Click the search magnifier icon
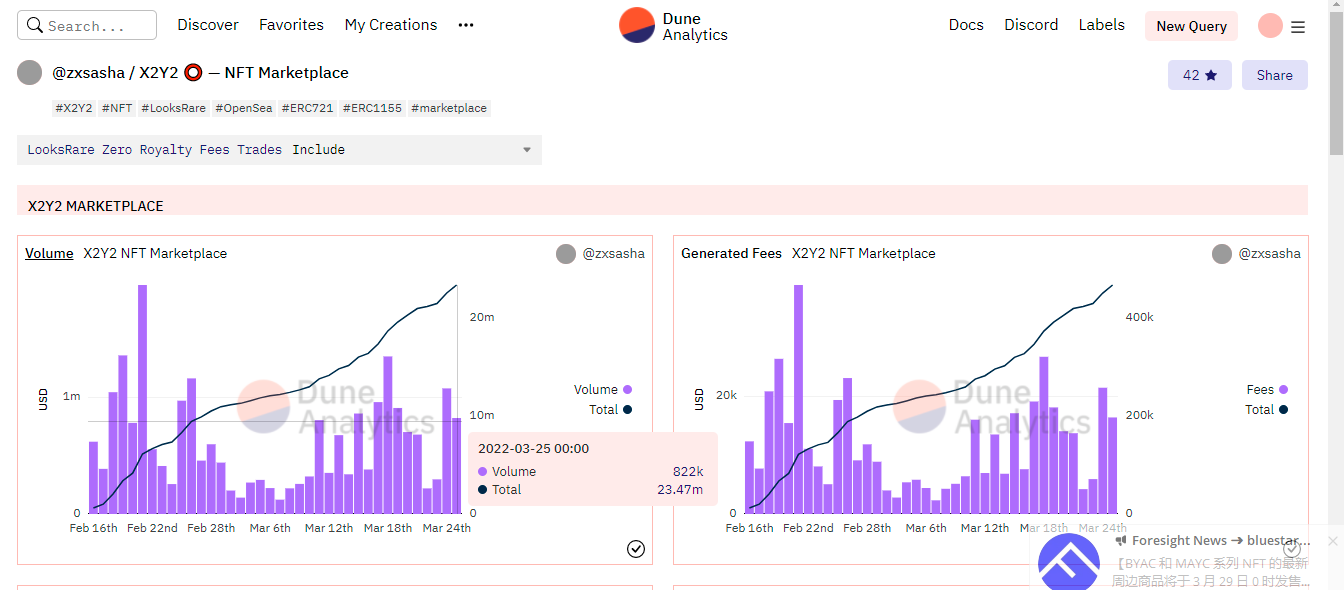 pos(35,26)
